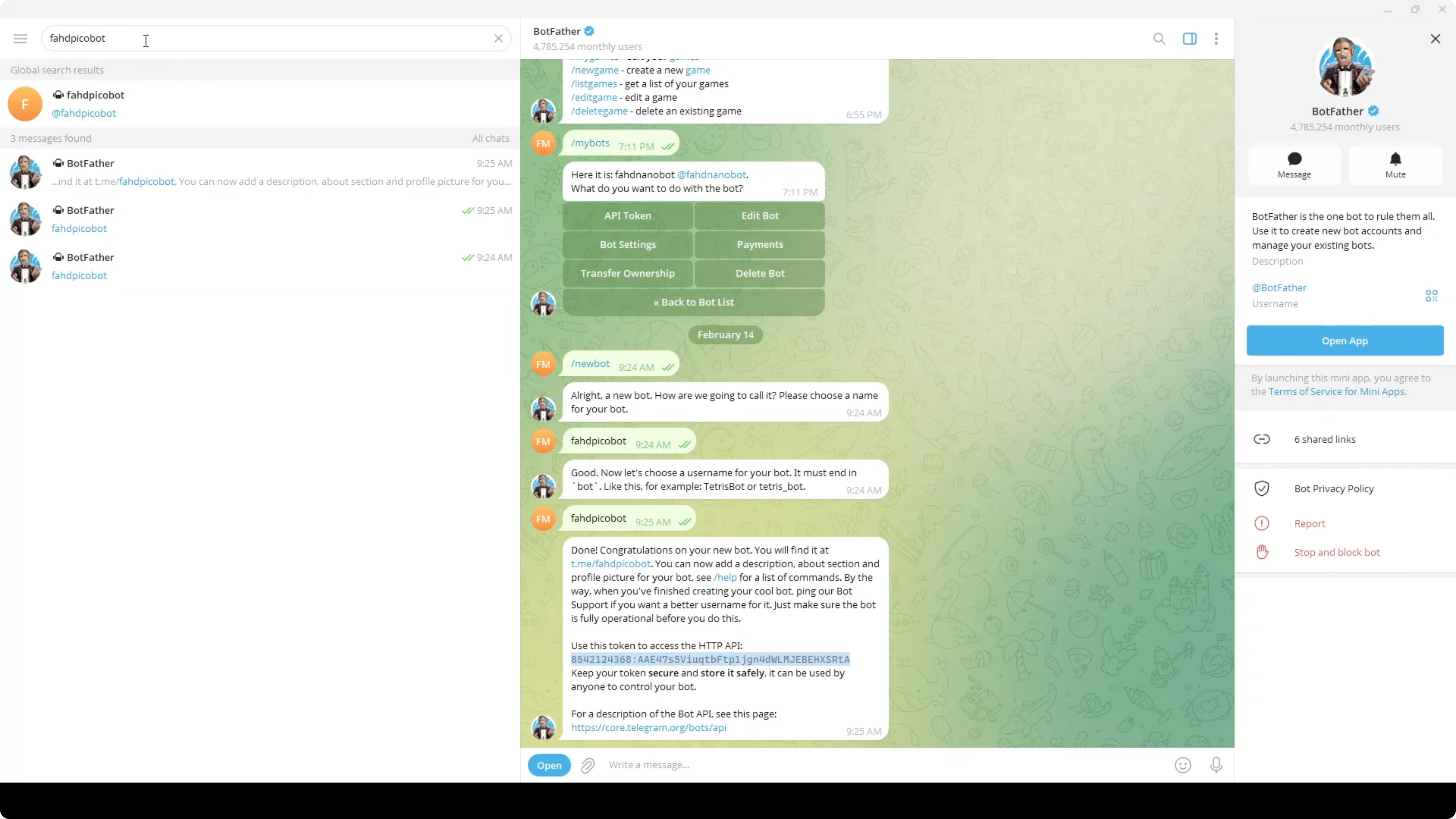Image resolution: width=1456 pixels, height=819 pixels.
Task: Click the attach file paperclip icon
Action: tap(588, 765)
